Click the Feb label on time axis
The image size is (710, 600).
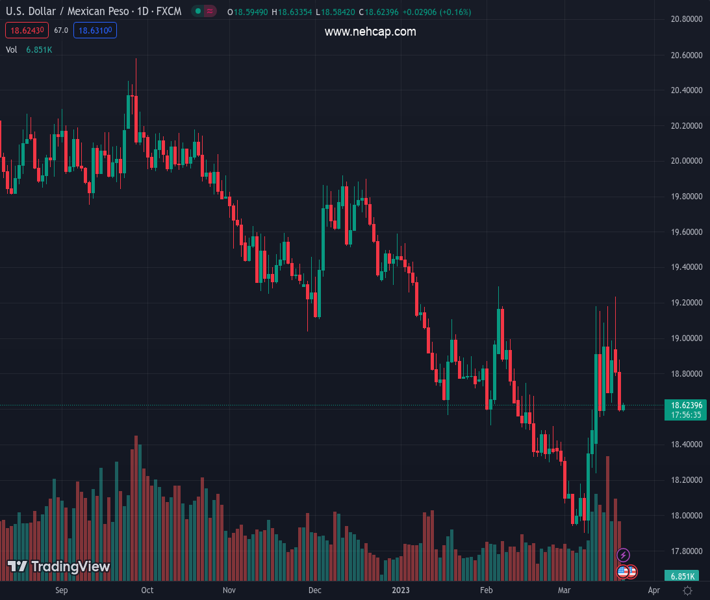pos(486,590)
